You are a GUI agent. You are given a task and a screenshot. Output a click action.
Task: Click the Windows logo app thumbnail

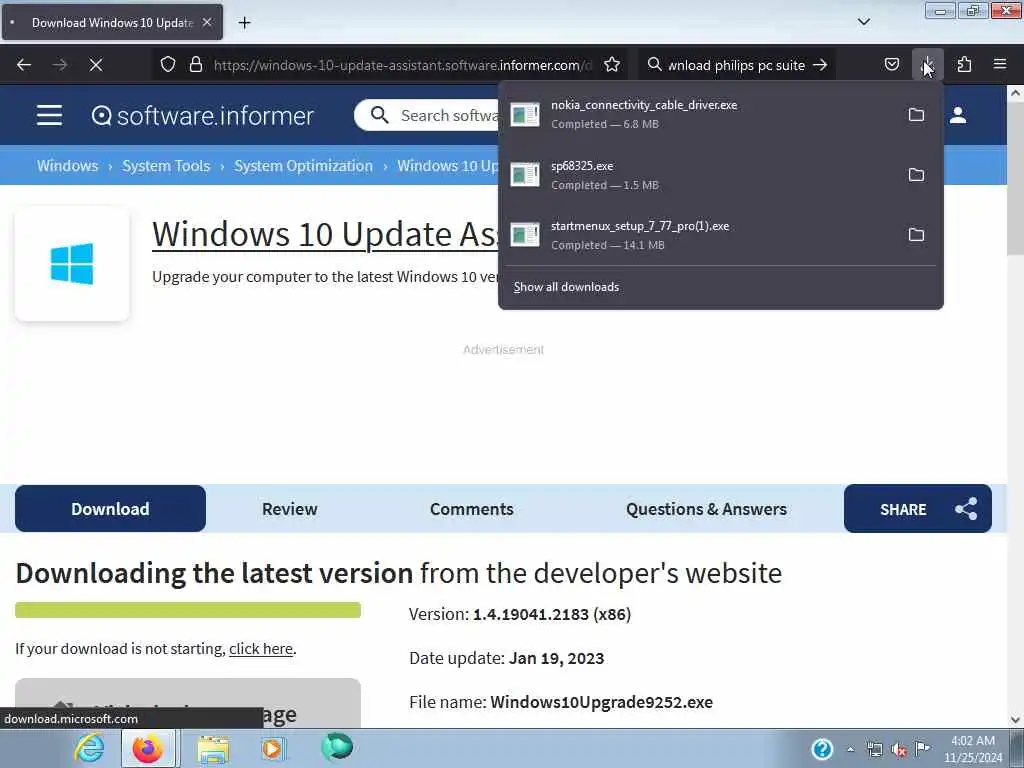[72, 264]
